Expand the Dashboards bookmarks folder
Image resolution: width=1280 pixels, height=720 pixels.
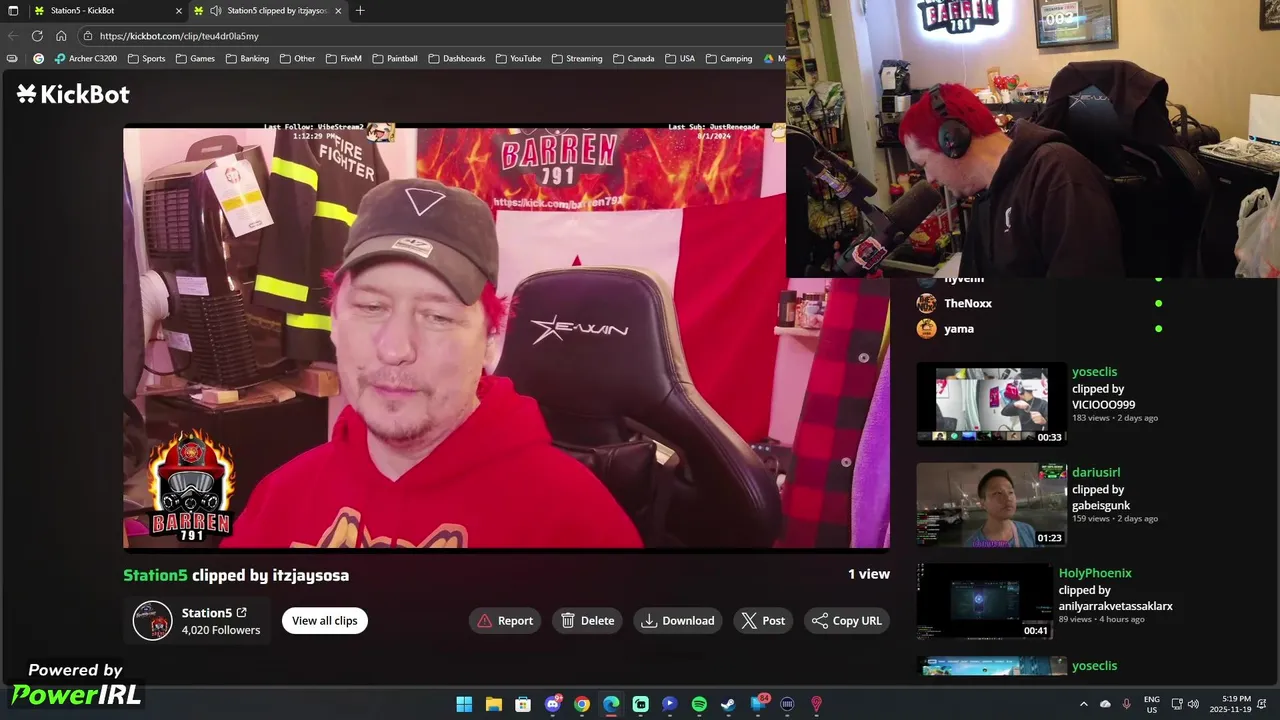(456, 59)
